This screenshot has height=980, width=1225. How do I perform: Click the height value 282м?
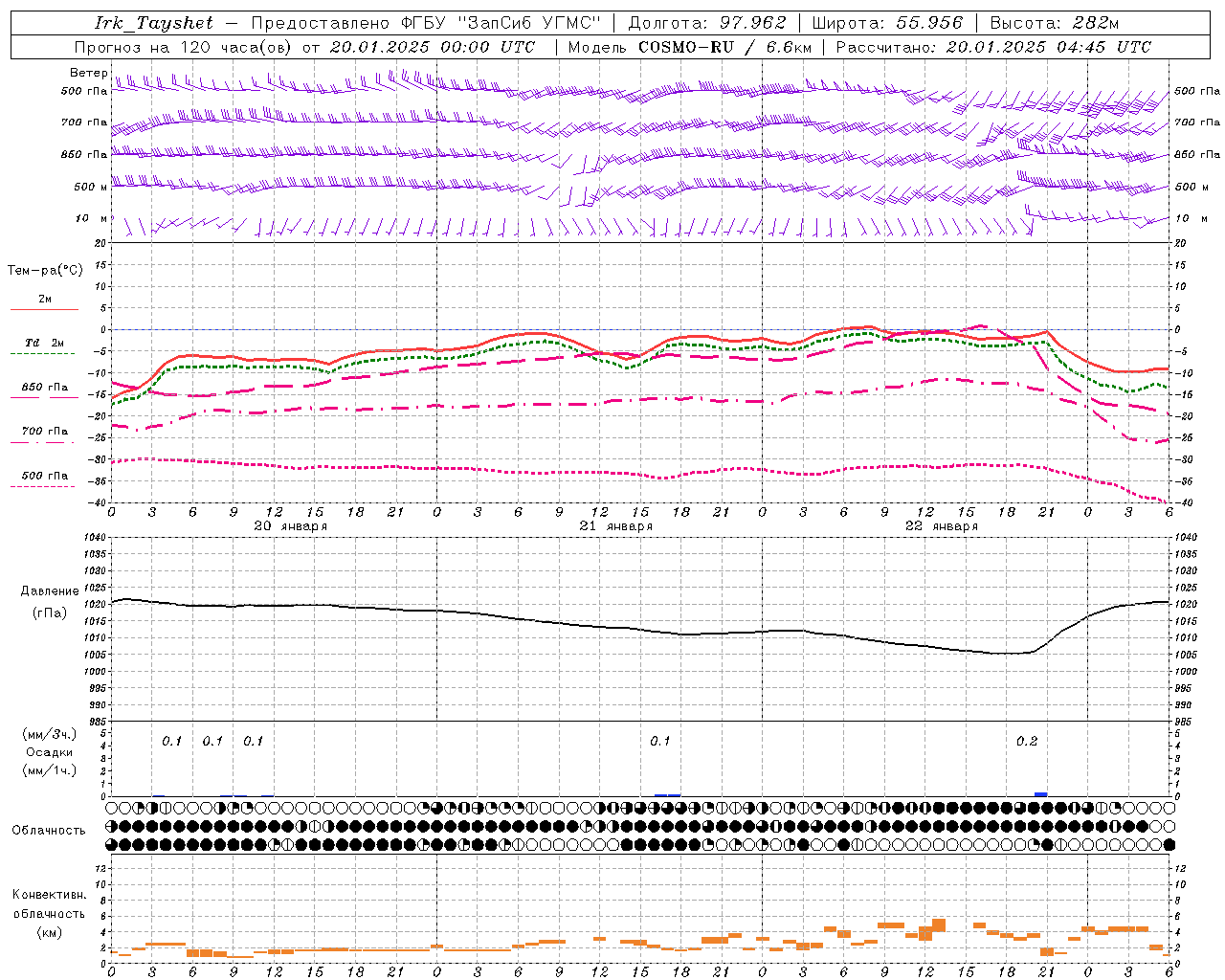[1095, 23]
